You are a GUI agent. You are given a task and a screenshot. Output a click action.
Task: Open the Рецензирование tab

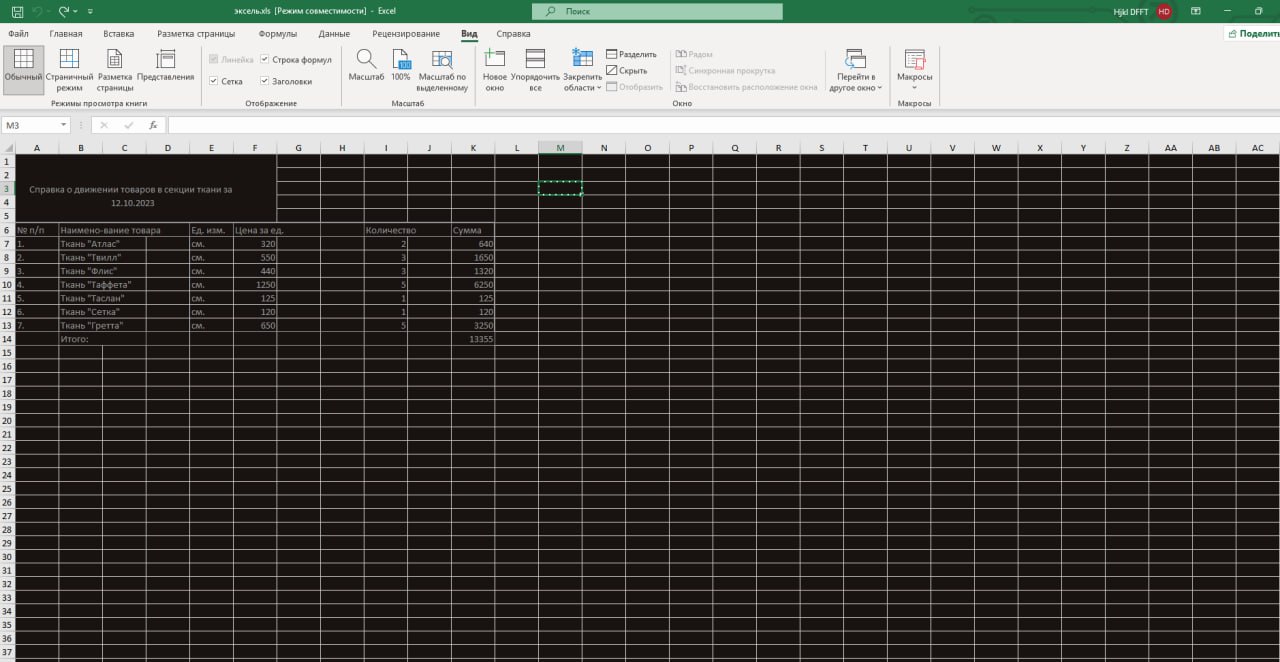pos(406,34)
